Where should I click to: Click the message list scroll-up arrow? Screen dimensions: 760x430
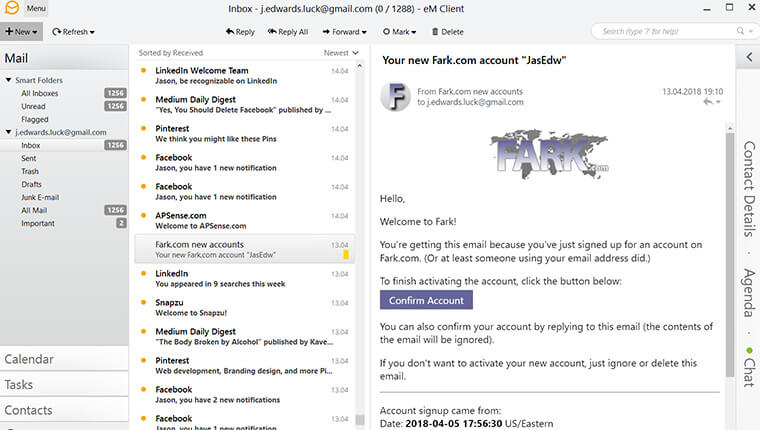coord(360,65)
